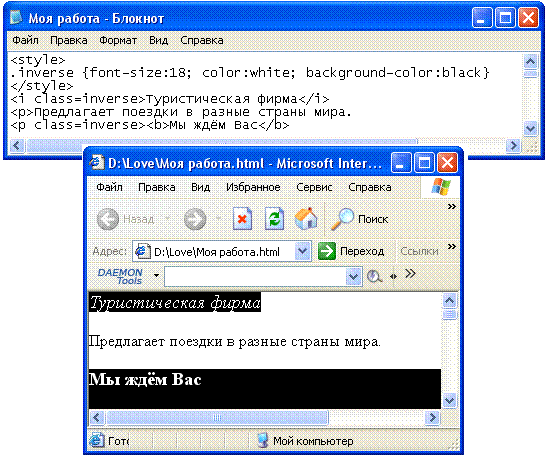Screen dimensions: 551x461
Task: Click the Forward arrow icon in browser
Action: click(x=195, y=219)
